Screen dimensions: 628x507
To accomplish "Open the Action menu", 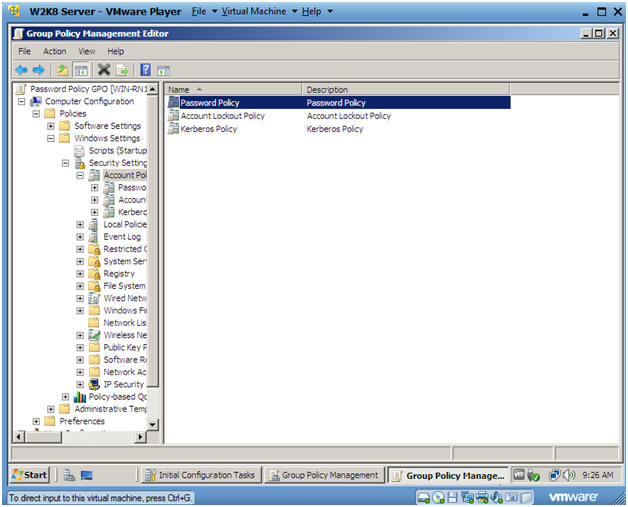I will click(54, 51).
